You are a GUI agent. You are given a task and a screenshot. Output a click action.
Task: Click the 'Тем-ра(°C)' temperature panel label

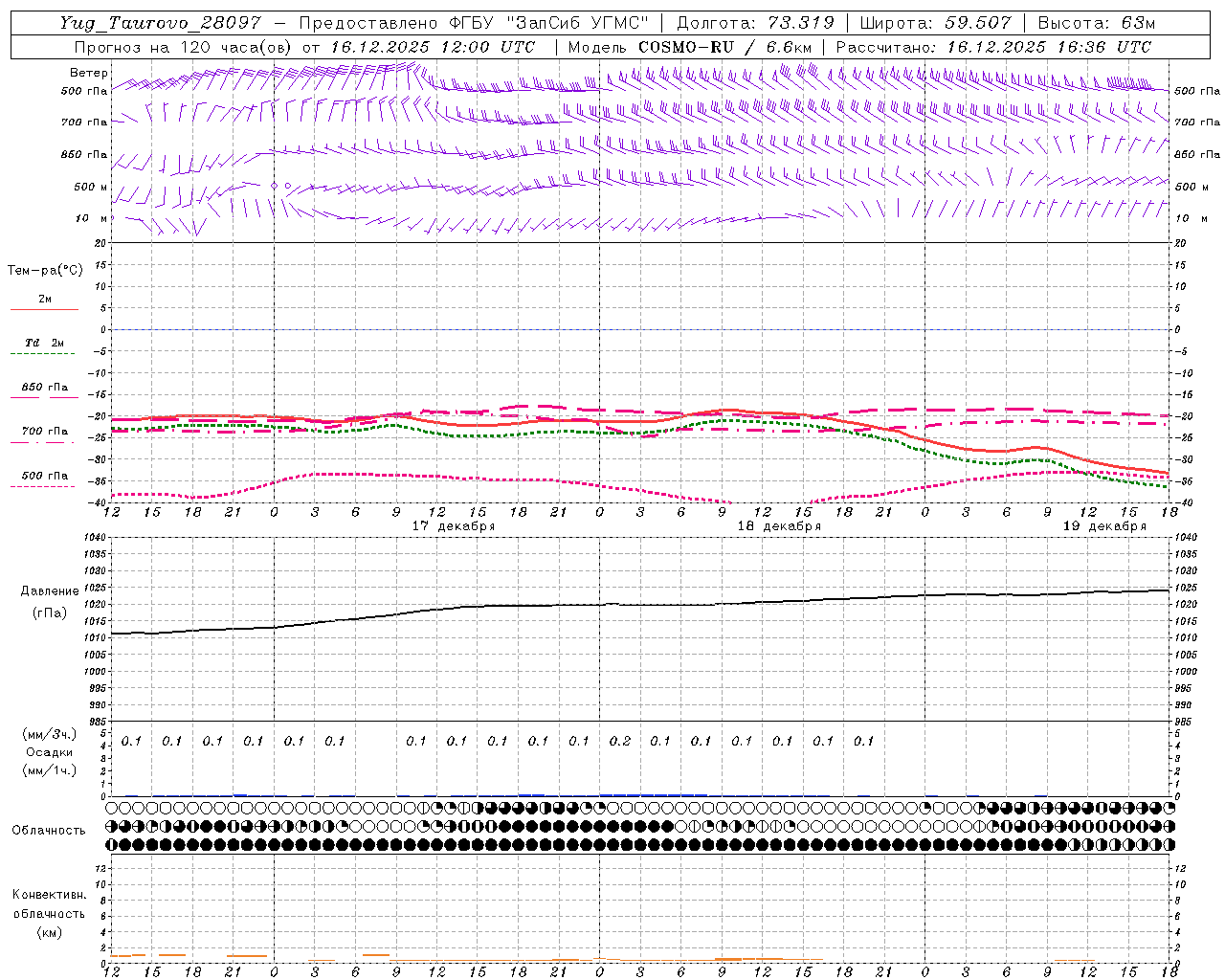45,271
